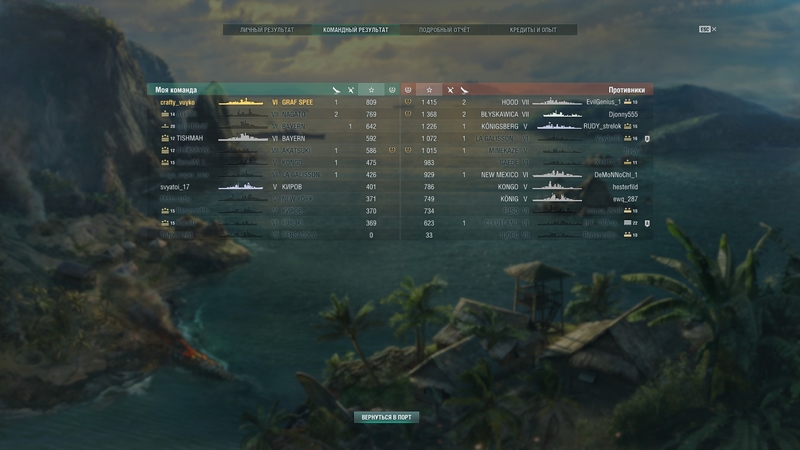
Task: Click the clan flag icon beside TISHMAH
Action: 165,138
